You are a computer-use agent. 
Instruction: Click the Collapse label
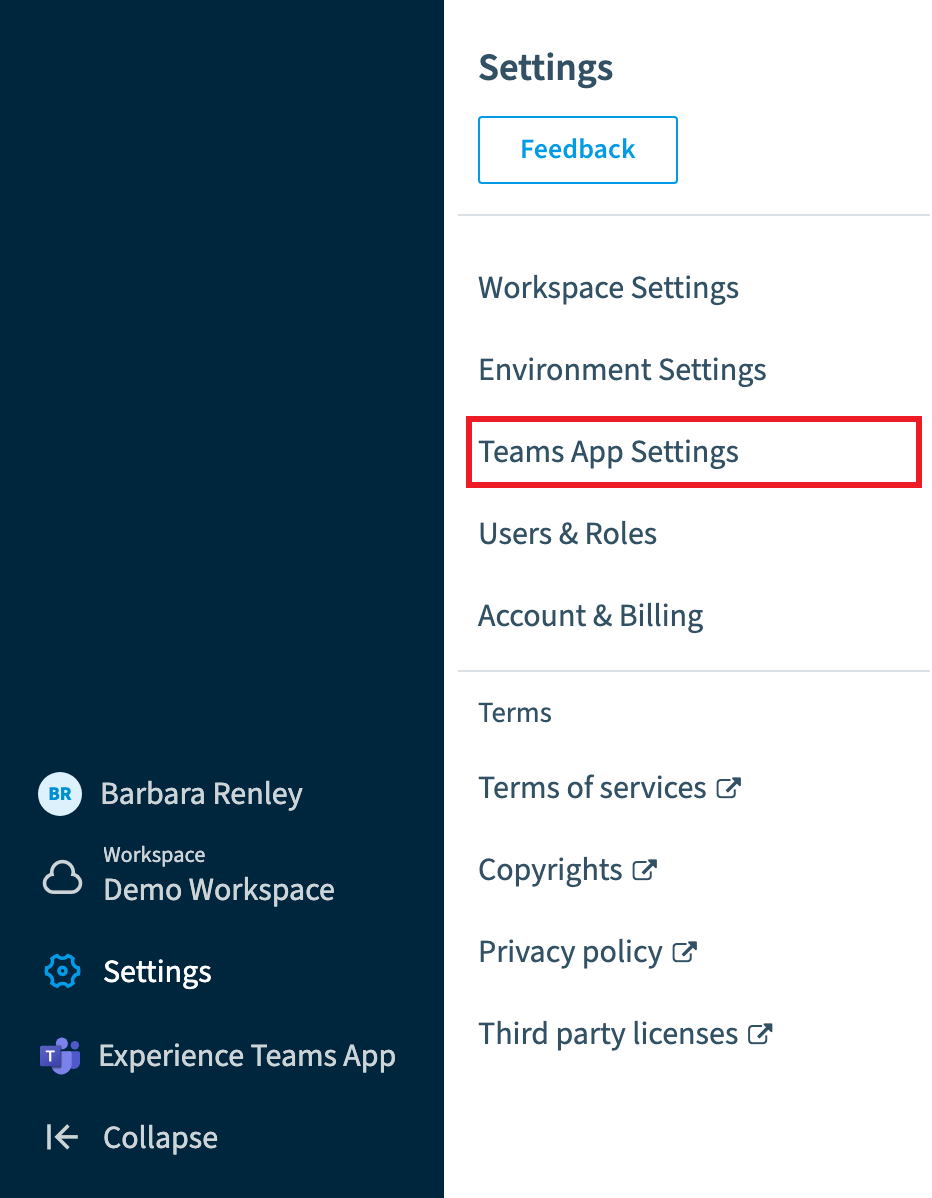[x=160, y=1138]
